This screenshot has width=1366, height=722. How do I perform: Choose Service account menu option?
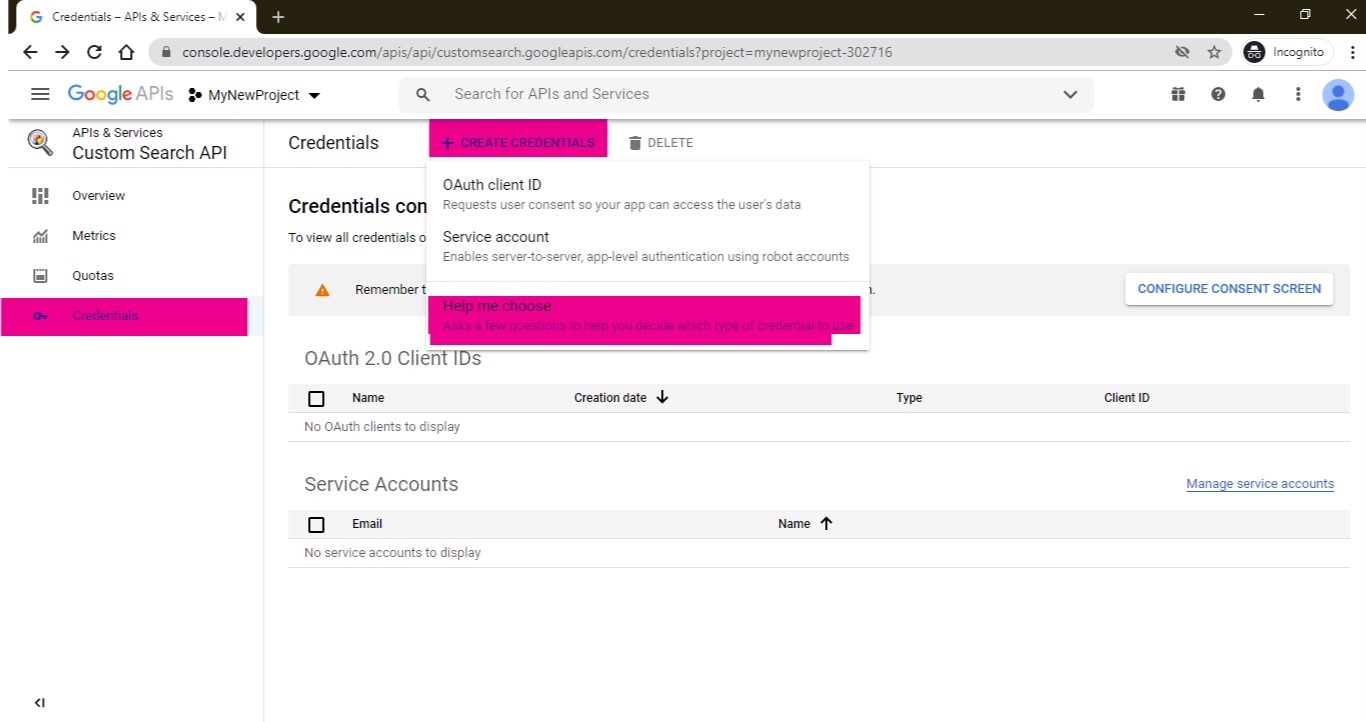pos(496,237)
